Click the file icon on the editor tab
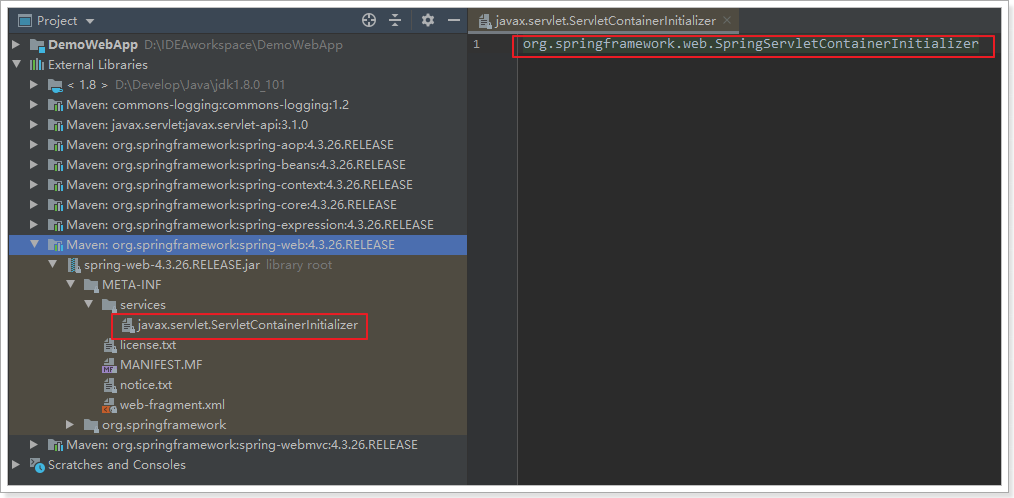Image resolution: width=1014 pixels, height=498 pixels. 484,21
